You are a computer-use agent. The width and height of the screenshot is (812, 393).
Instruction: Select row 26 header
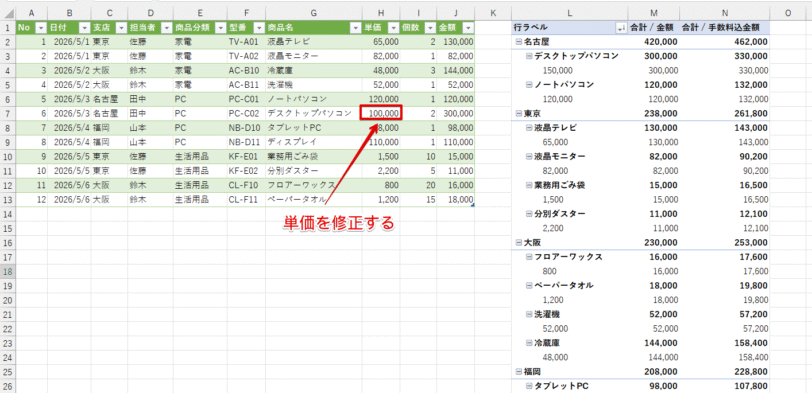(x=8, y=386)
